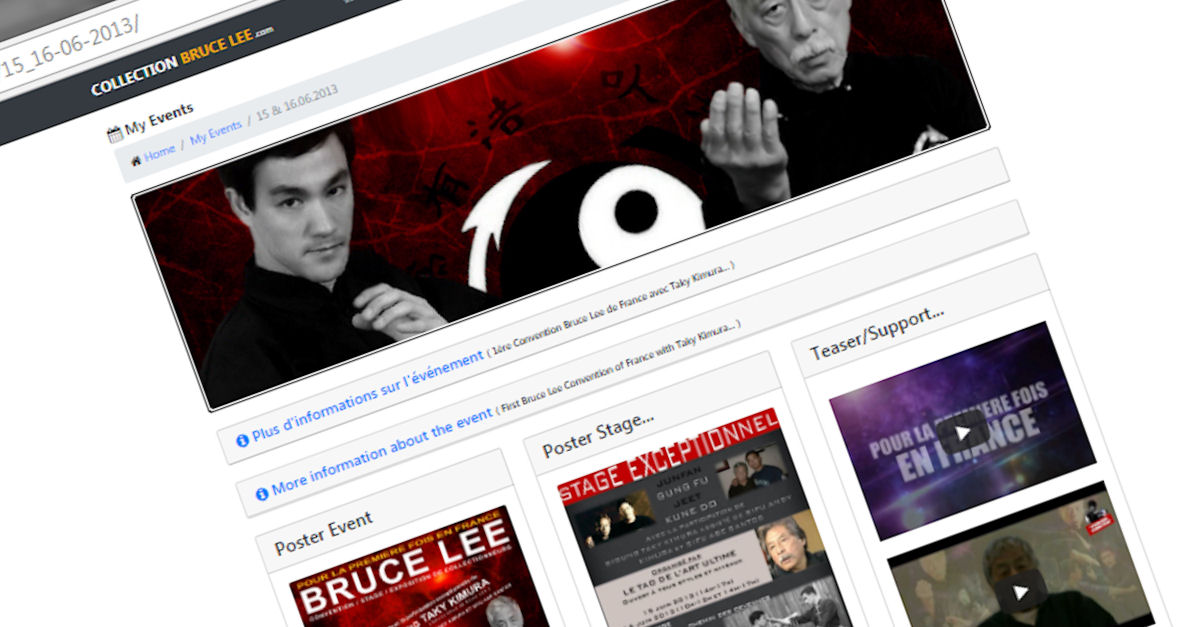Click info icon before More information
1200x627 pixels.
coord(262,493)
